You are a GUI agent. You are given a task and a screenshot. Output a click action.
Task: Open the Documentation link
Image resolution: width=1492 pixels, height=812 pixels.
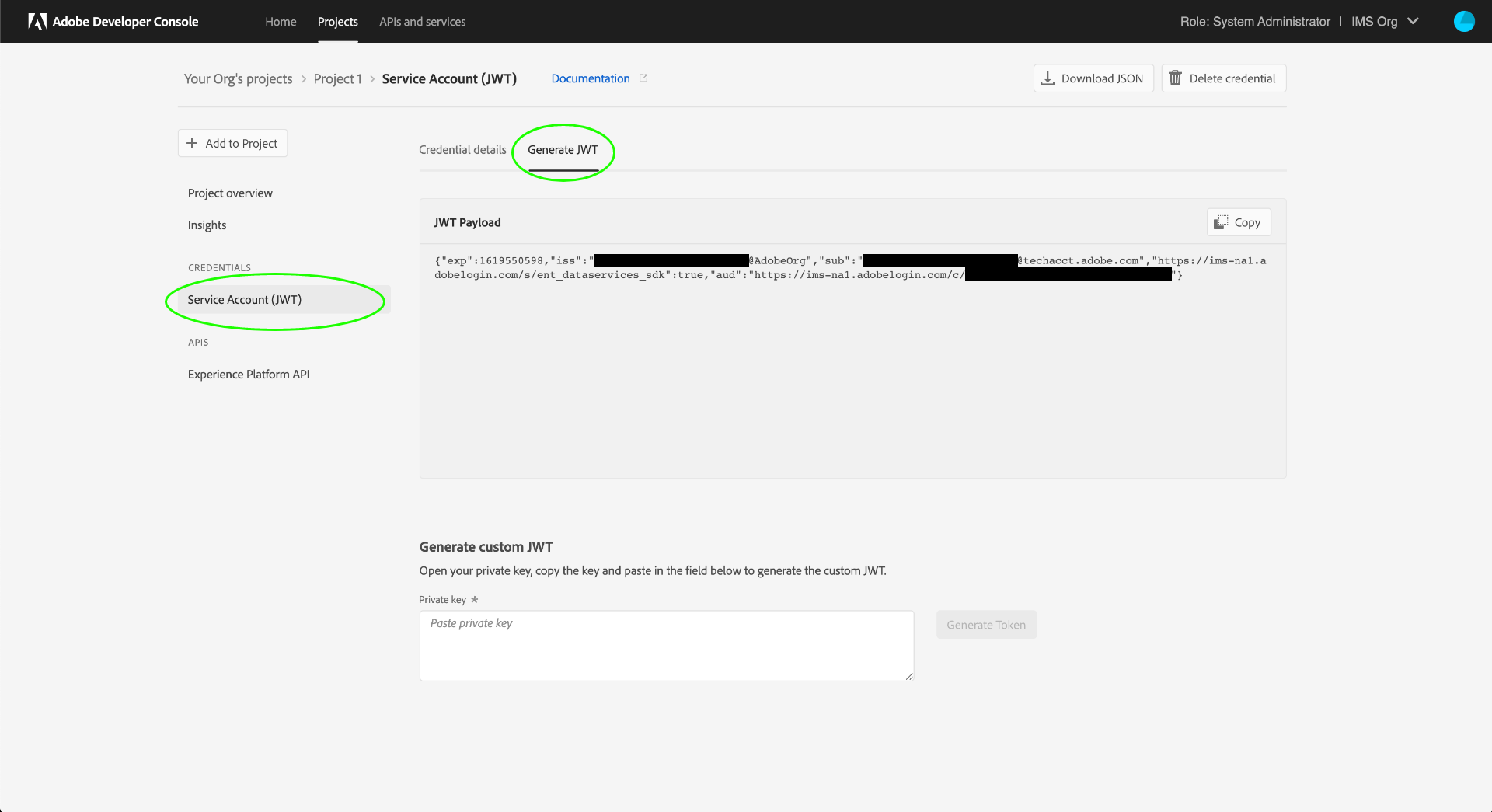click(591, 78)
